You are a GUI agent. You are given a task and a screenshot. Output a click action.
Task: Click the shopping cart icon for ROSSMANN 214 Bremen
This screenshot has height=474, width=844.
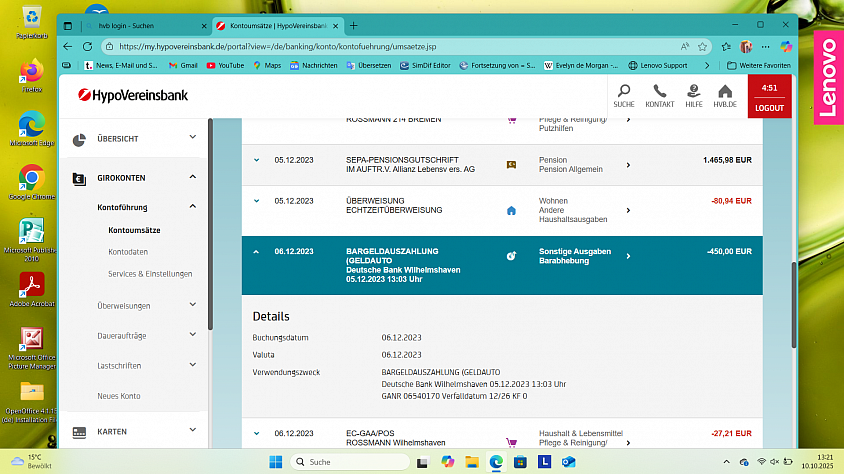[511, 120]
